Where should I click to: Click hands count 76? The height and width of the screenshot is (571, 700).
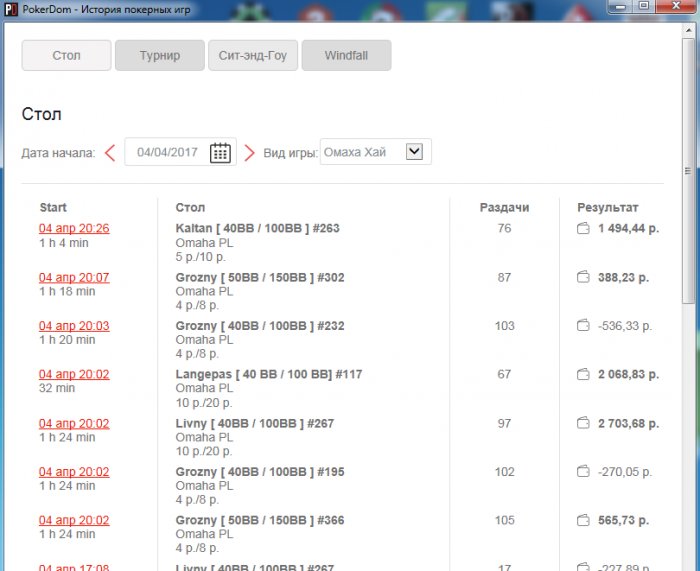pyautogui.click(x=504, y=228)
